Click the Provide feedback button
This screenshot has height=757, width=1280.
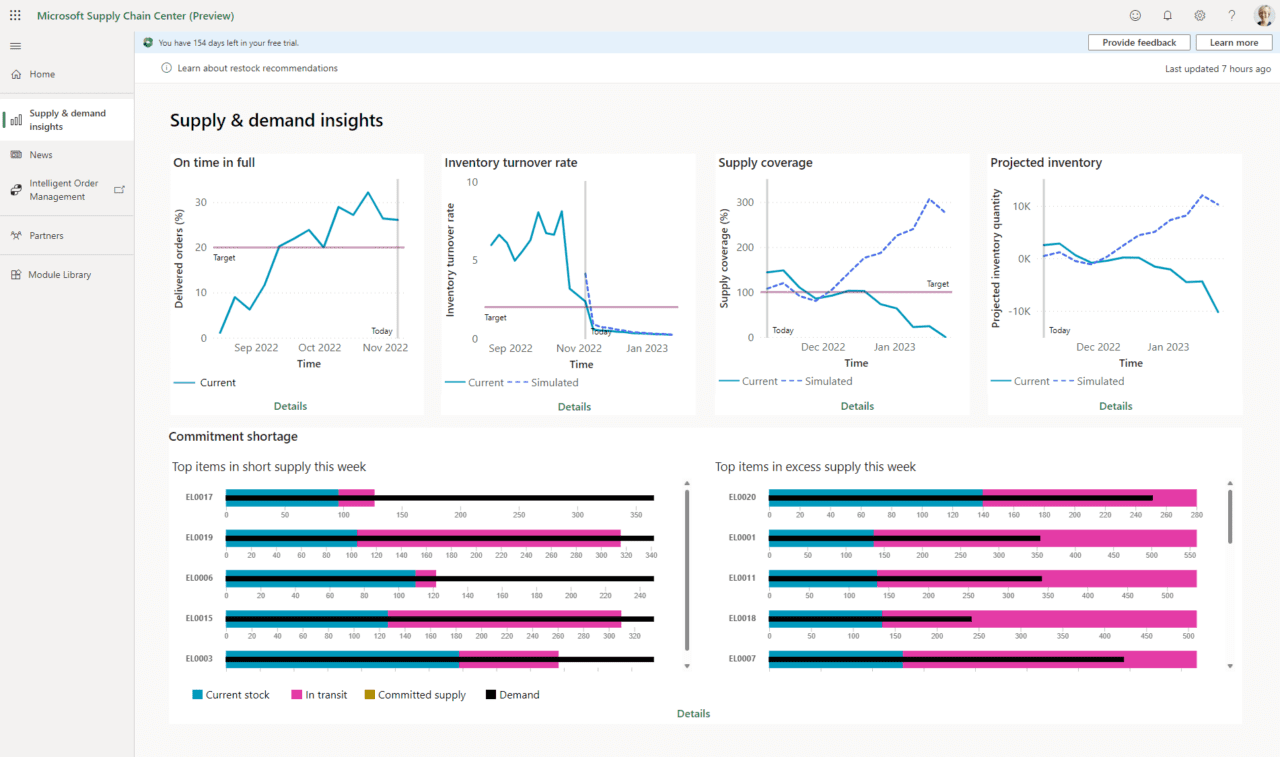point(1139,42)
